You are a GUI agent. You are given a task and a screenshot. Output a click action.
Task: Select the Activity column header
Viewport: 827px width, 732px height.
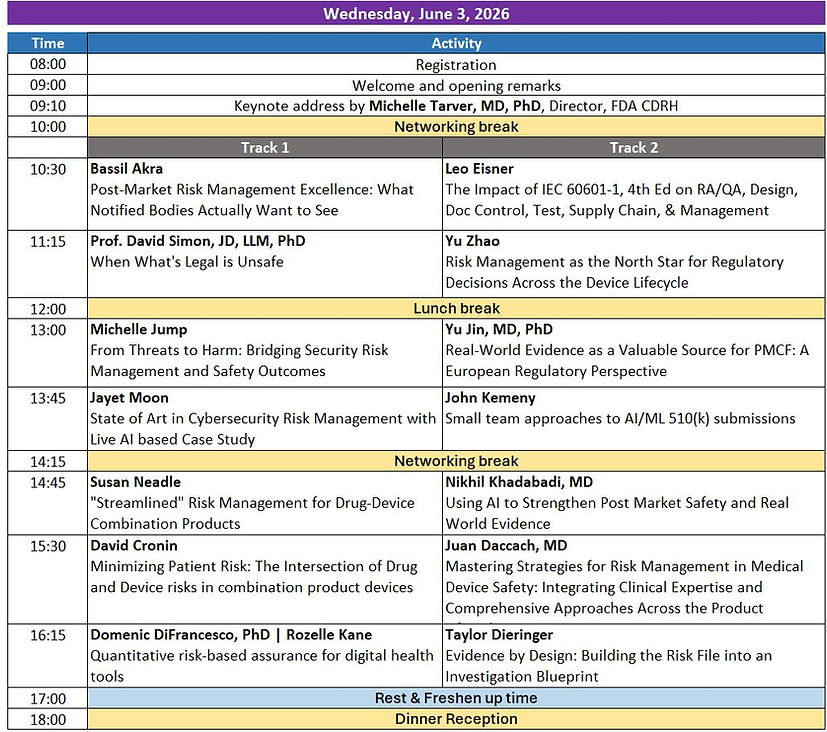(x=456, y=43)
